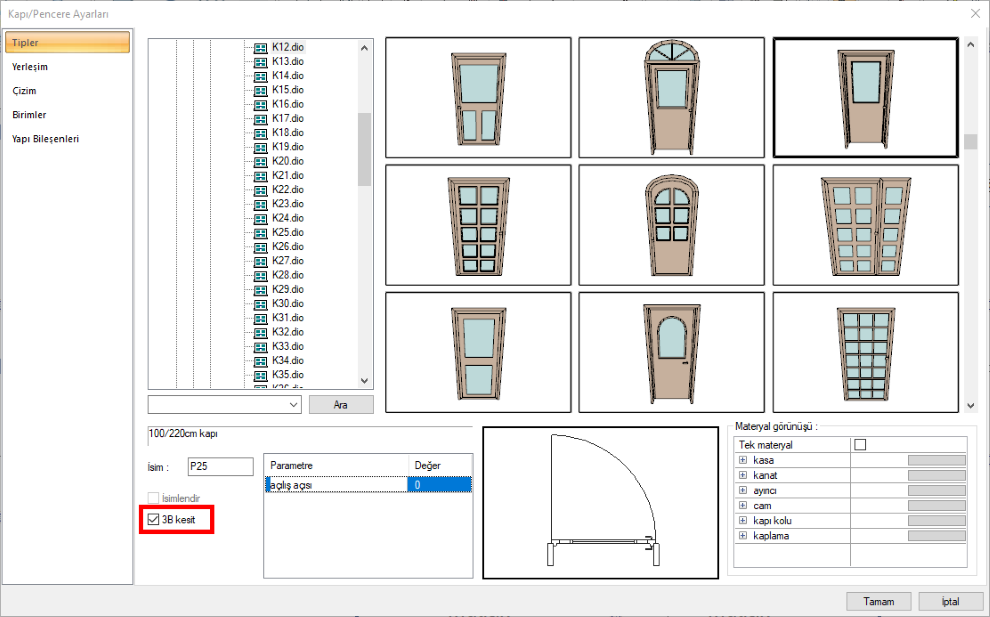Enable the Tek materyal checkbox
This screenshot has width=990, height=617.
(x=859, y=445)
